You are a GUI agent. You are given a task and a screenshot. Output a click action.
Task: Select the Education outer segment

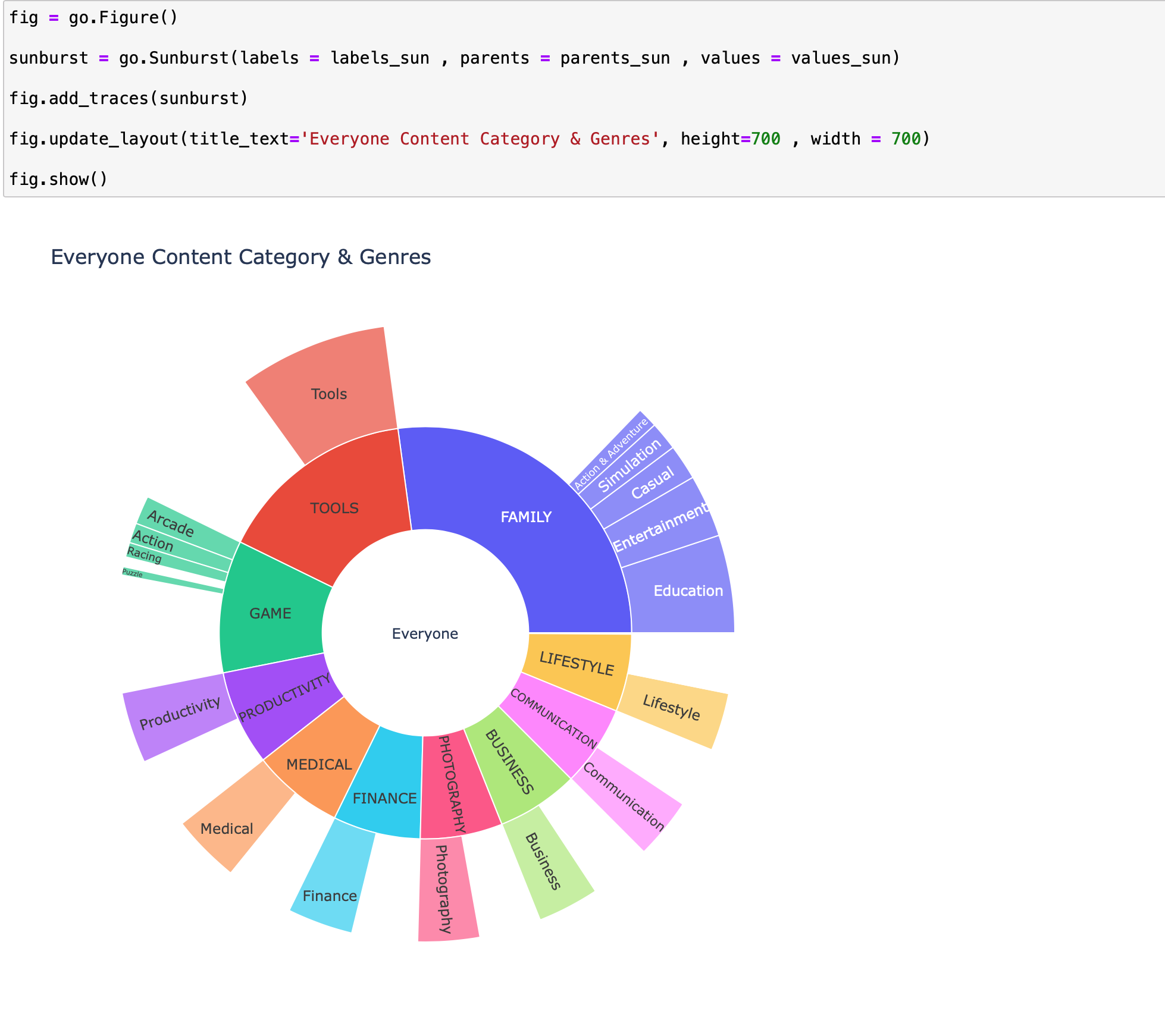pos(688,591)
